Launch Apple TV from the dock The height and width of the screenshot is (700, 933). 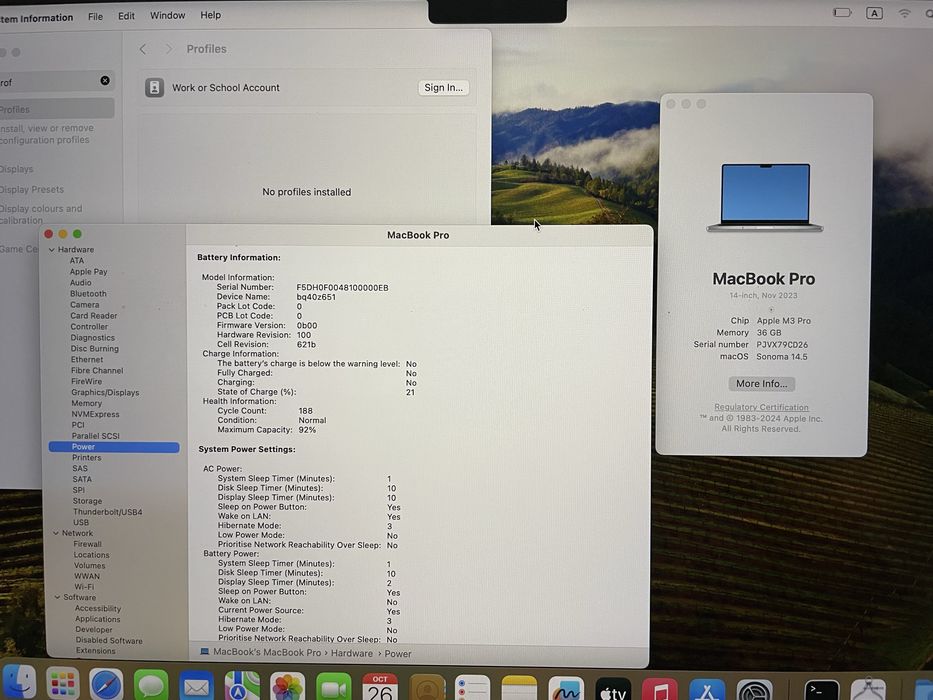pos(612,690)
